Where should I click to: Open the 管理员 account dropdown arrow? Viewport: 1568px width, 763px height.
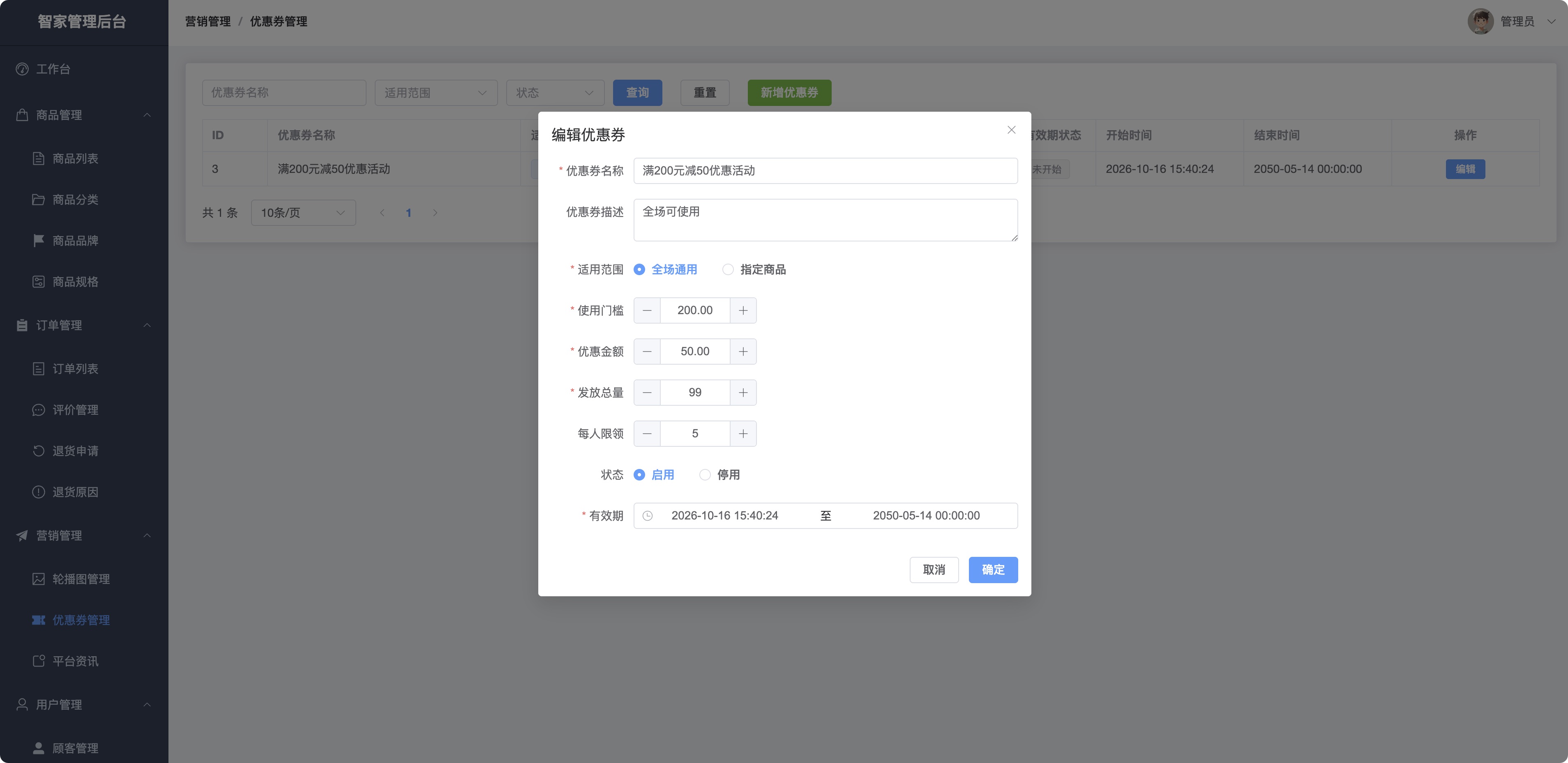[1551, 21]
